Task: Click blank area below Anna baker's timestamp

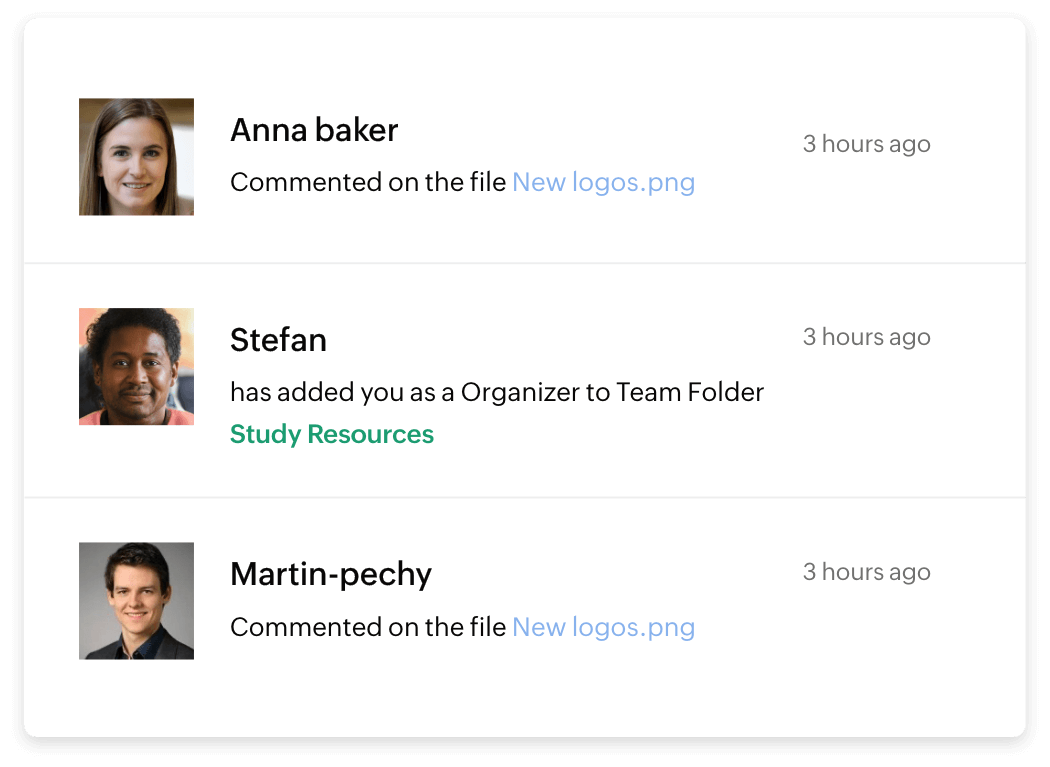Action: tap(866, 200)
